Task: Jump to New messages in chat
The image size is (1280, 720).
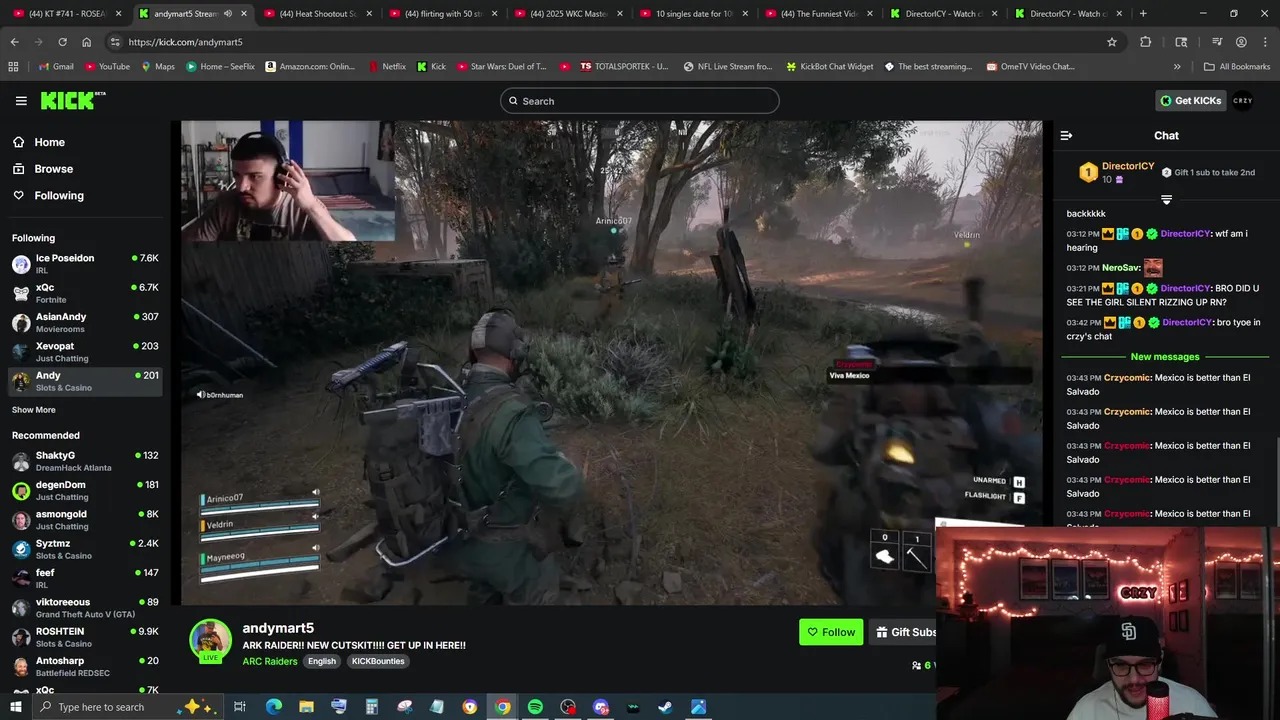Action: point(1165,357)
